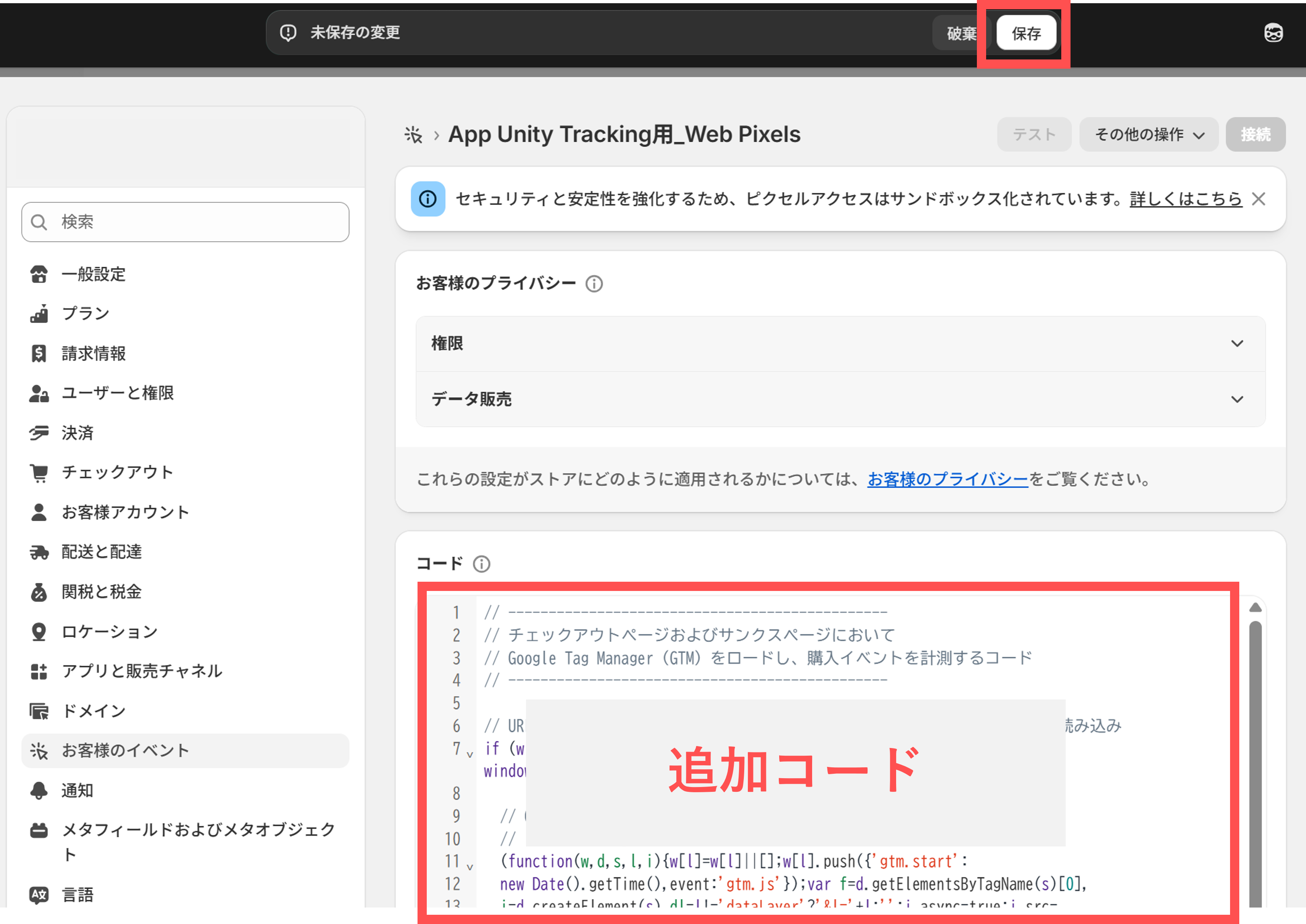Click the page title App Unity Tracking用_Web Pixels

624,134
